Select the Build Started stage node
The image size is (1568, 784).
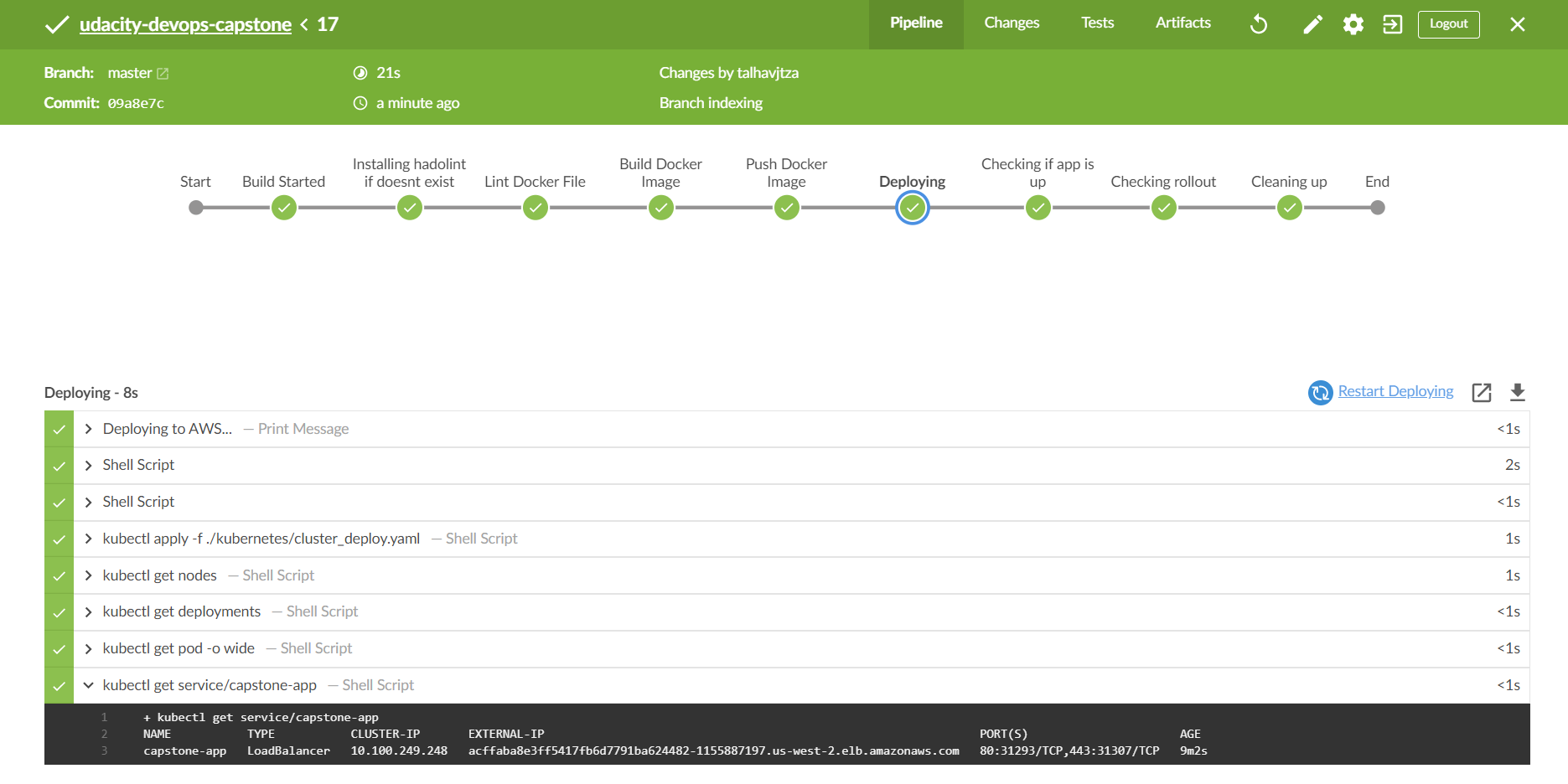pos(284,208)
